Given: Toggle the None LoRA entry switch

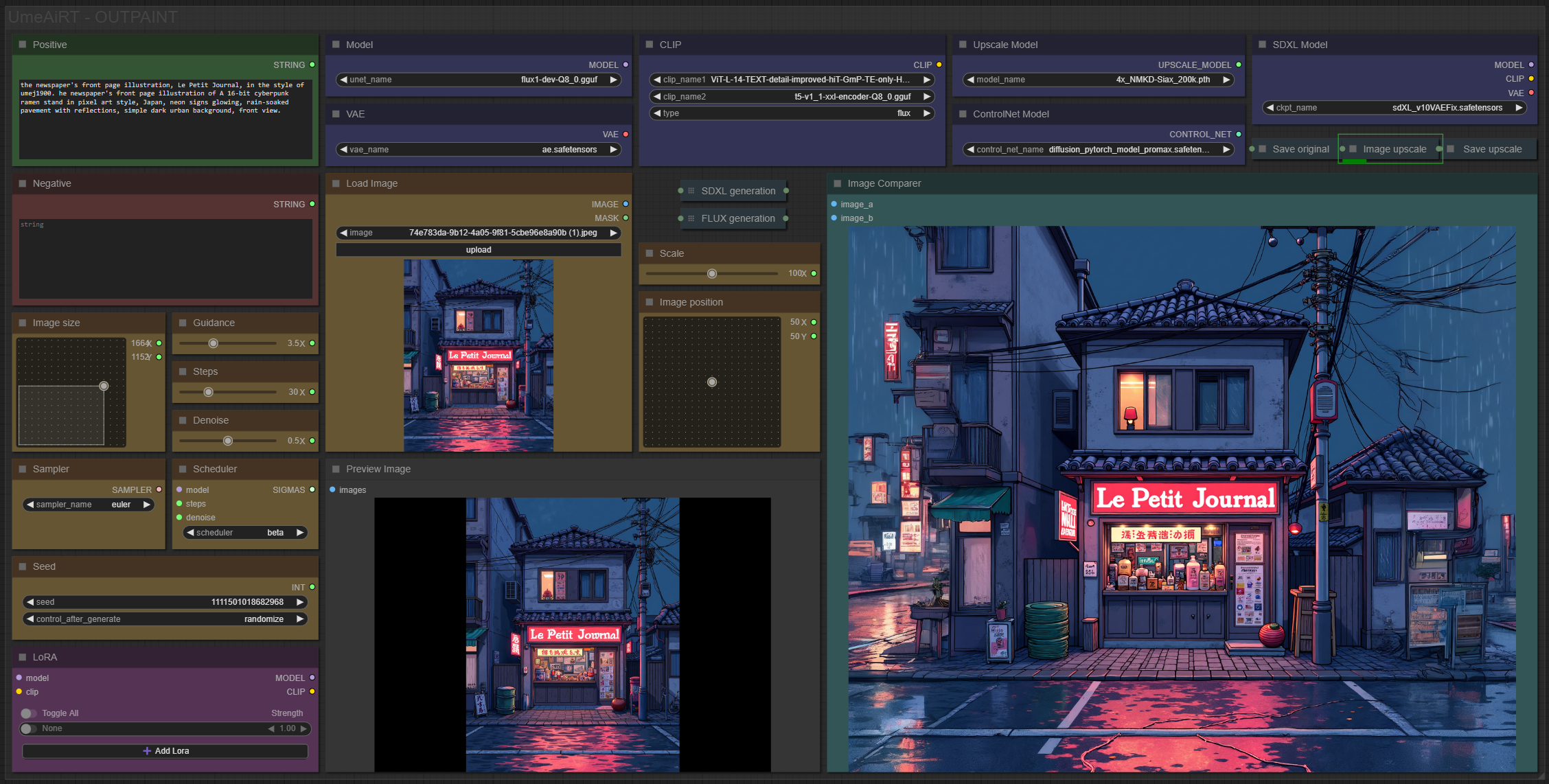Looking at the screenshot, I should tap(29, 728).
